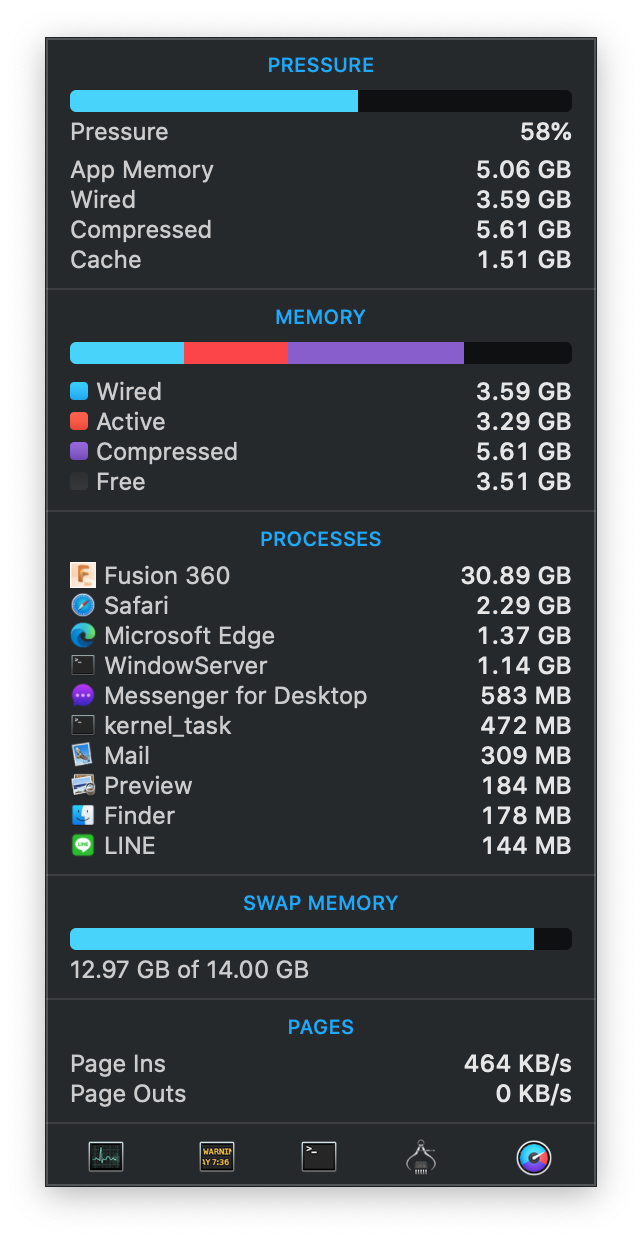The height and width of the screenshot is (1240, 642).
Task: Click the swap memory usage bar
Action: pos(321,939)
